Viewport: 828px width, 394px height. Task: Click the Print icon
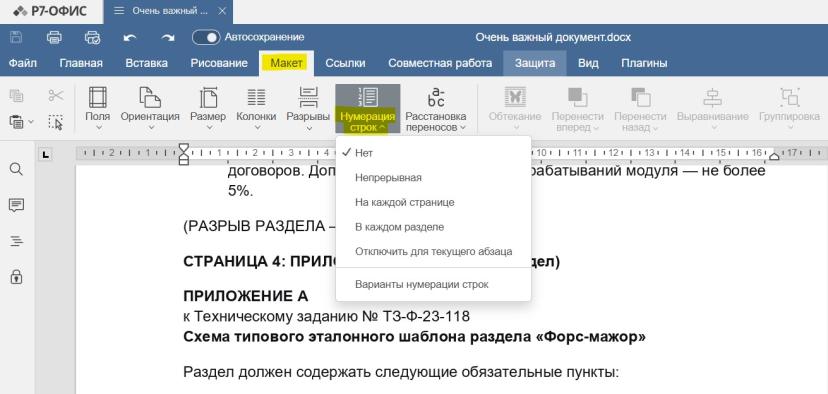54,37
